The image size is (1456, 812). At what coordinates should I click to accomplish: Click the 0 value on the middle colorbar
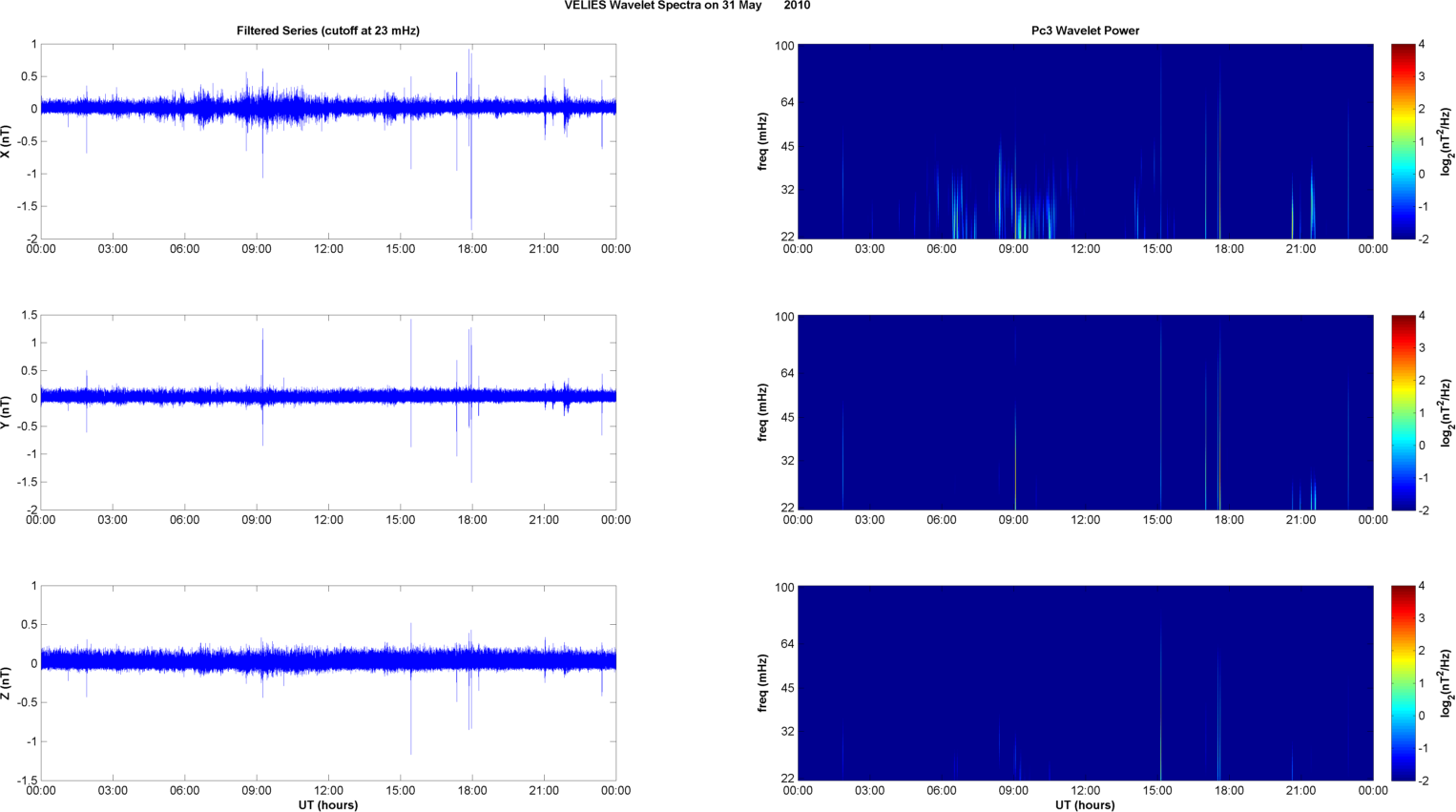pos(1422,446)
